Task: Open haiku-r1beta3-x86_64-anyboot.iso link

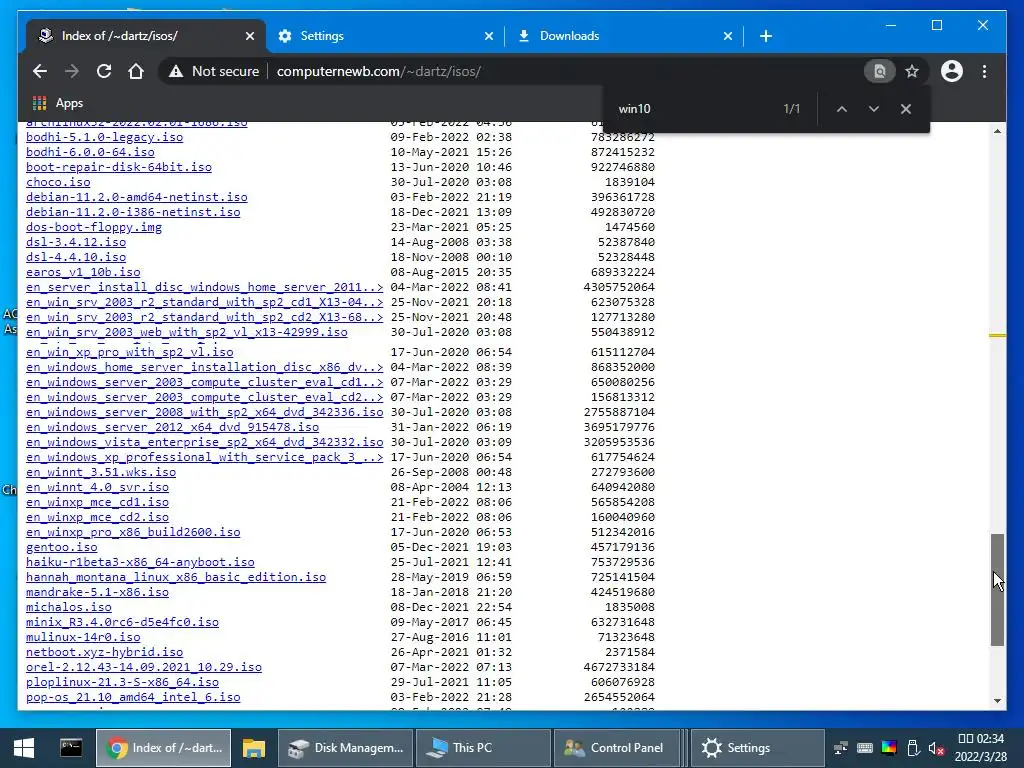Action: point(140,562)
